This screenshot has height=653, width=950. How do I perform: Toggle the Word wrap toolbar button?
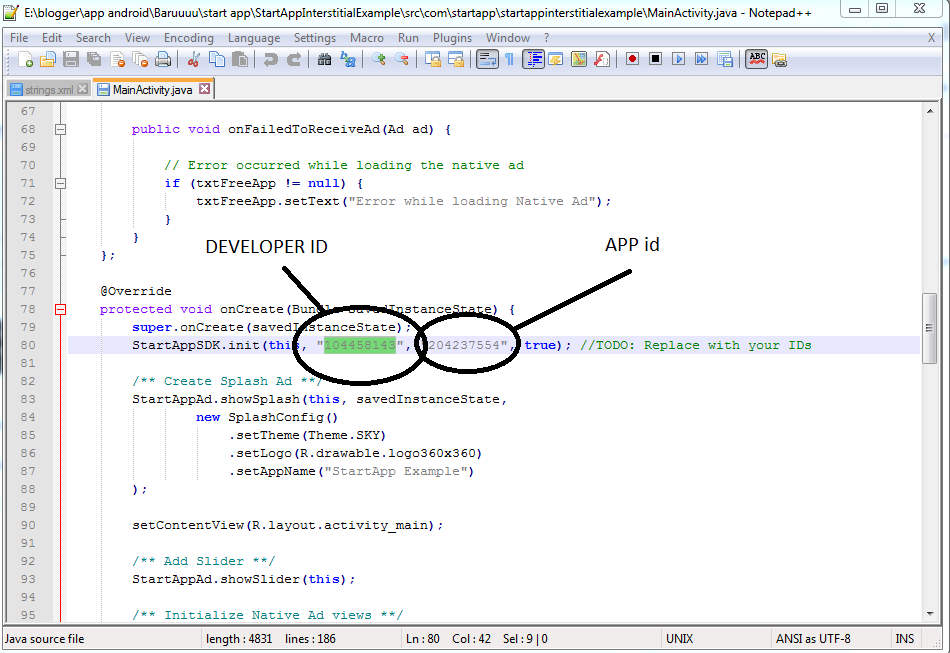[x=487, y=59]
